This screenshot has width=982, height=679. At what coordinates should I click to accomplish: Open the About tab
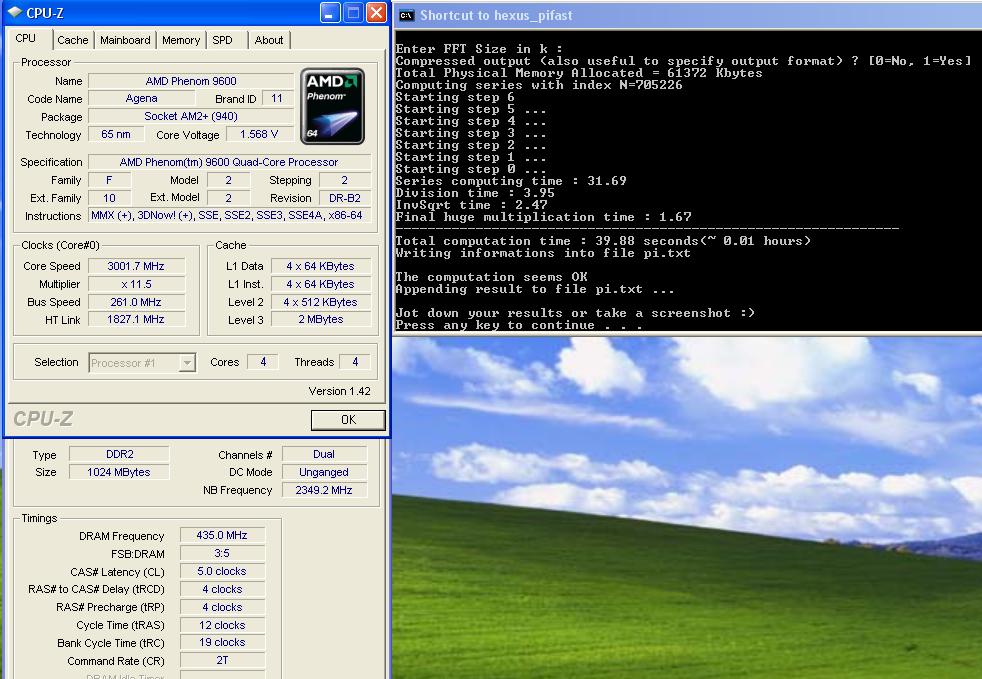click(x=269, y=40)
